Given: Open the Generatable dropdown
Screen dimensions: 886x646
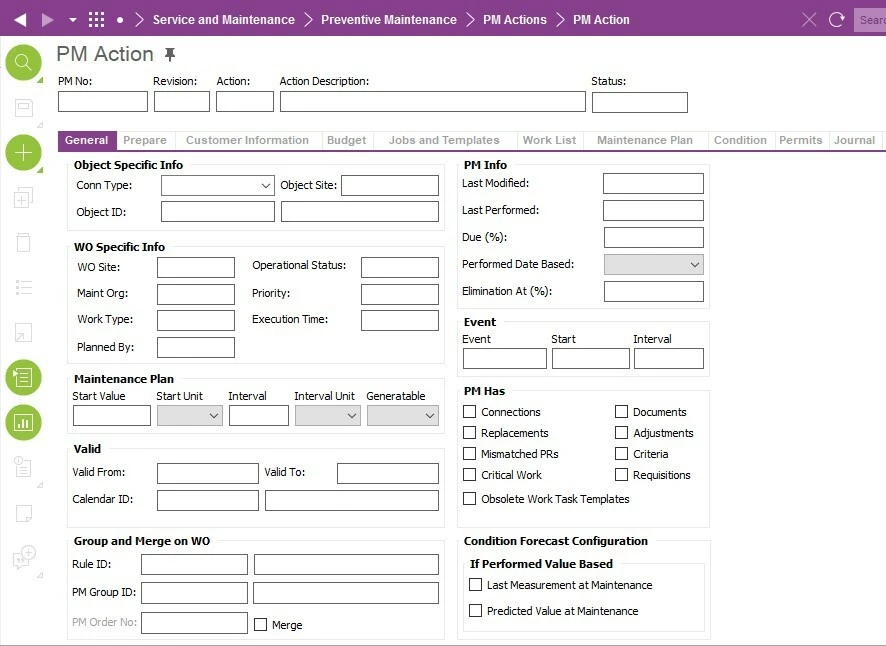Looking at the screenshot, I should point(402,416).
